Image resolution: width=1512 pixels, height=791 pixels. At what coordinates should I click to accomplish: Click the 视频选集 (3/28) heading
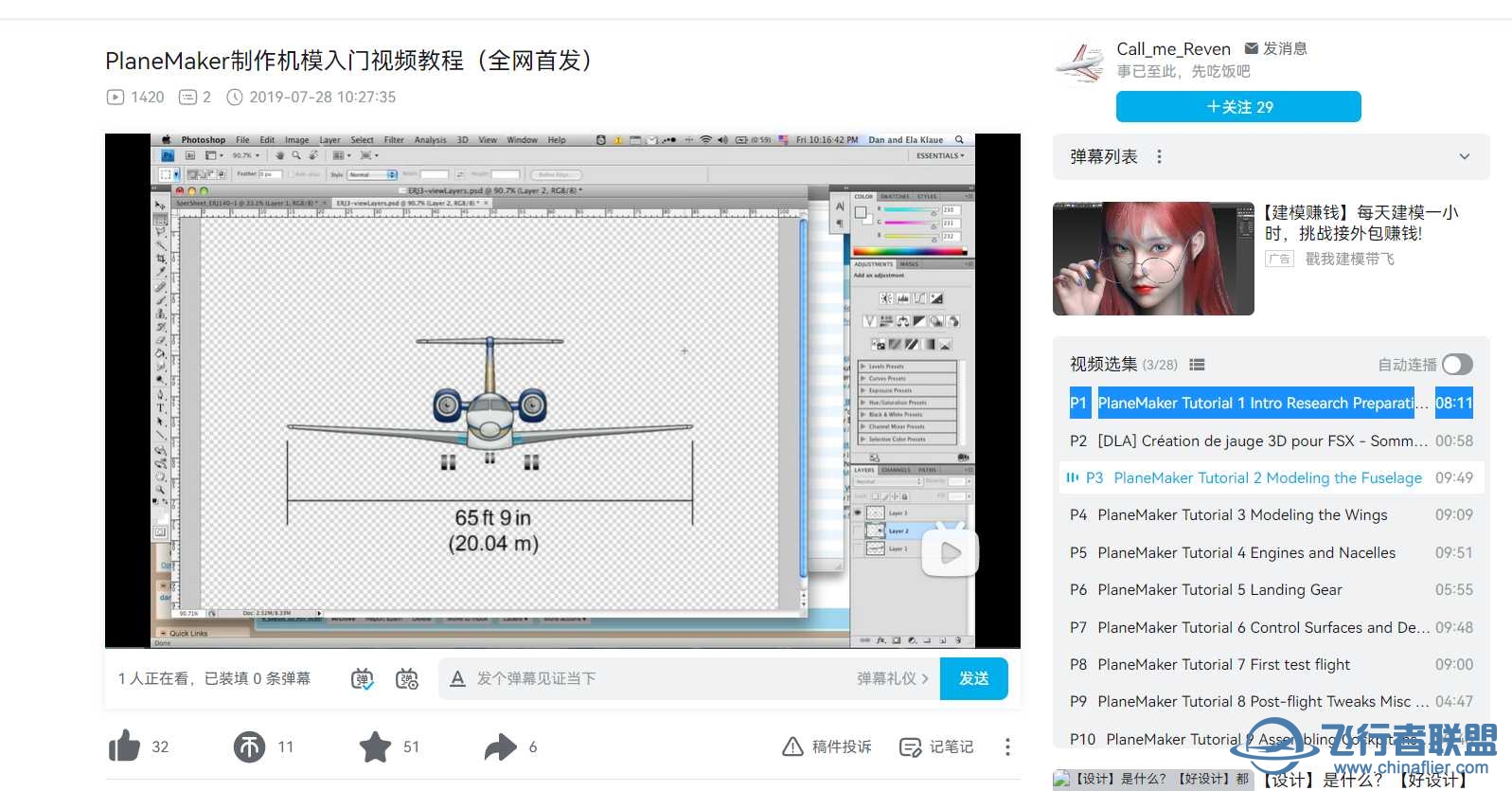tap(1124, 365)
